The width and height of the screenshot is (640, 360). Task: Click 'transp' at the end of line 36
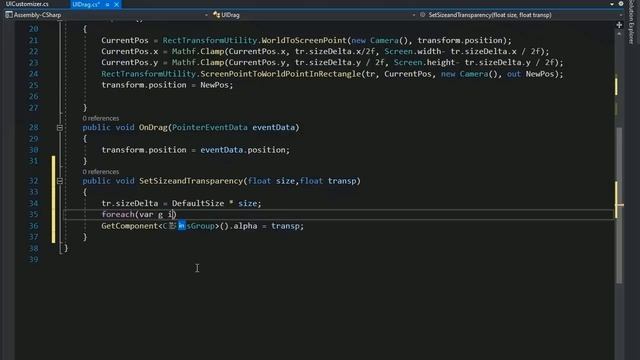pos(285,226)
